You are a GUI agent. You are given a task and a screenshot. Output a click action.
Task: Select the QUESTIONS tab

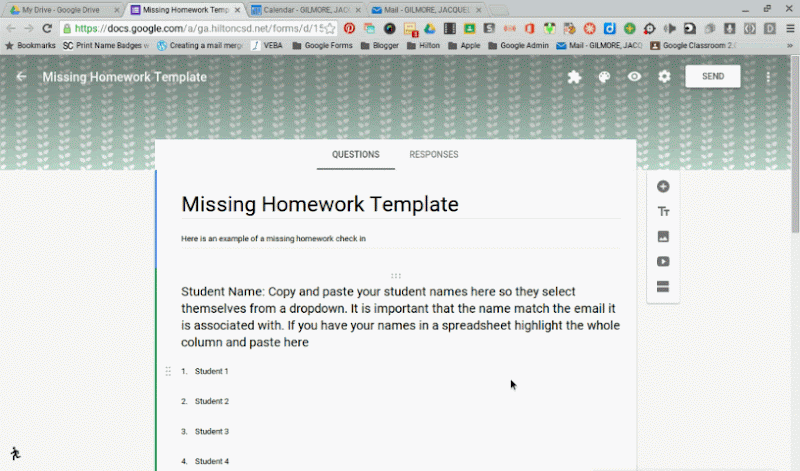[356, 155]
